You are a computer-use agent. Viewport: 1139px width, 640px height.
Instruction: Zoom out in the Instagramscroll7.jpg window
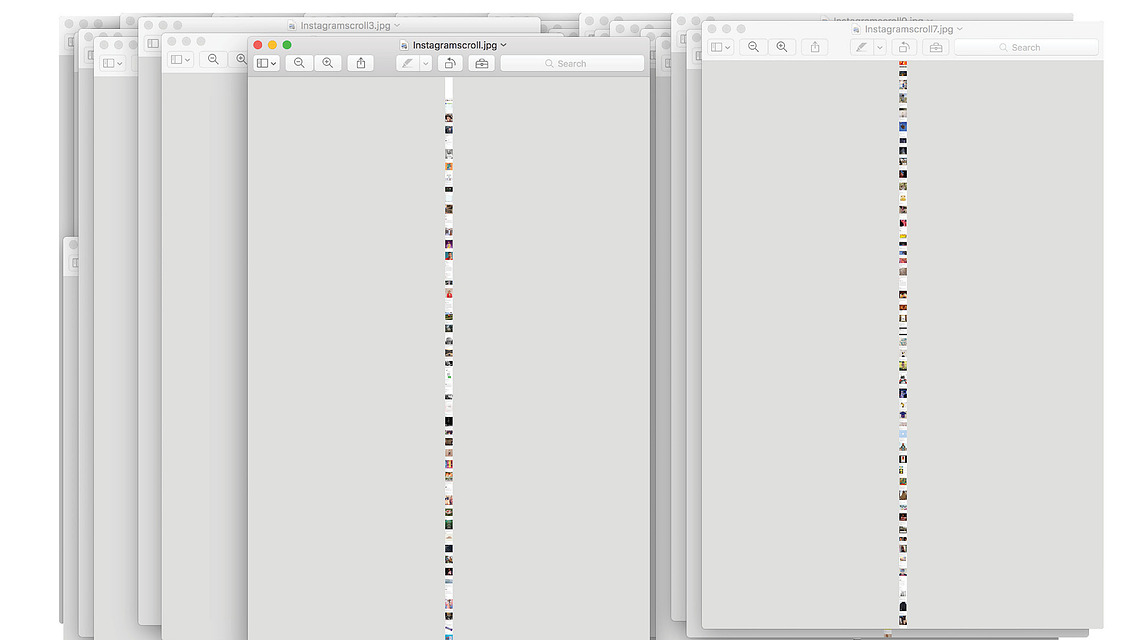tap(753, 47)
